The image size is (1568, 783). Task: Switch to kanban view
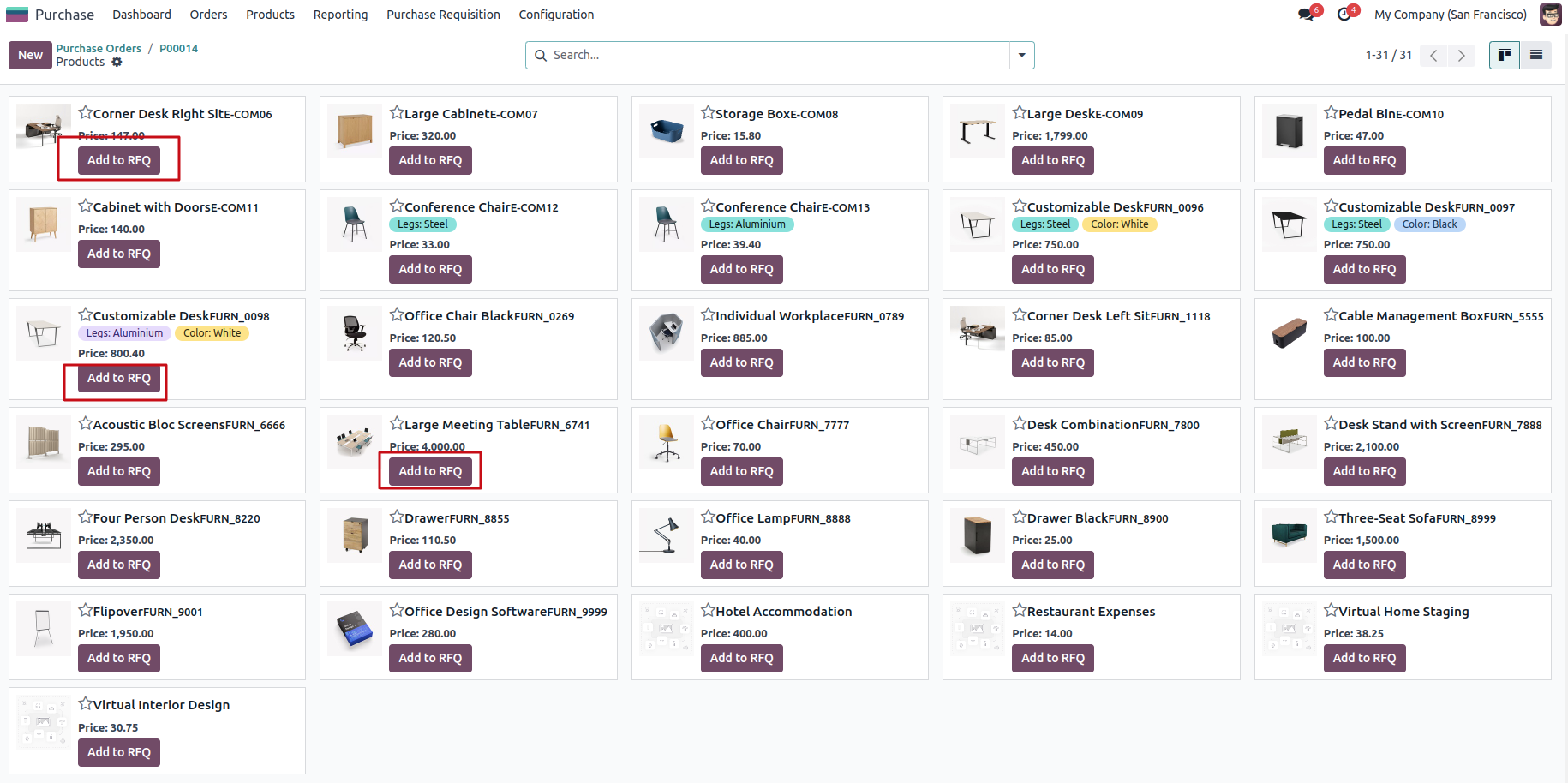click(x=1504, y=55)
